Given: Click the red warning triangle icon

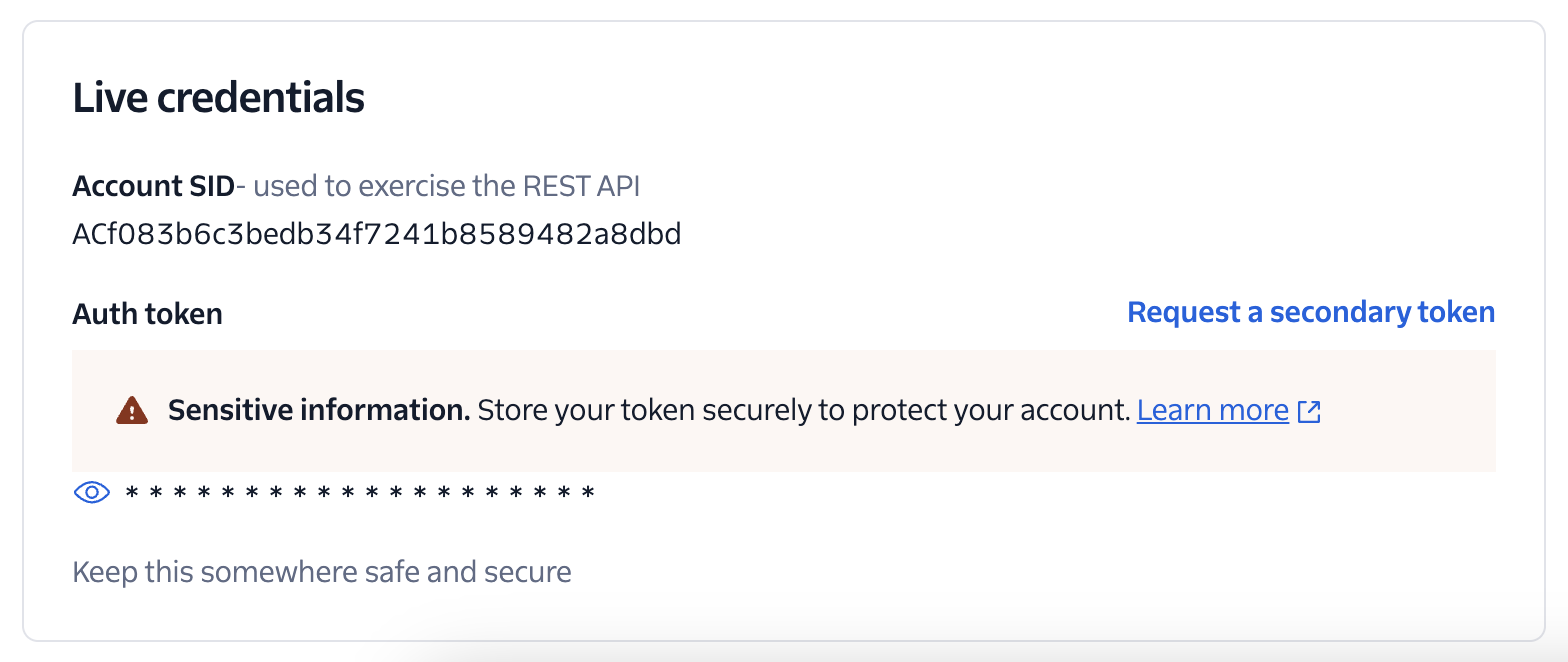Looking at the screenshot, I should tap(132, 410).
